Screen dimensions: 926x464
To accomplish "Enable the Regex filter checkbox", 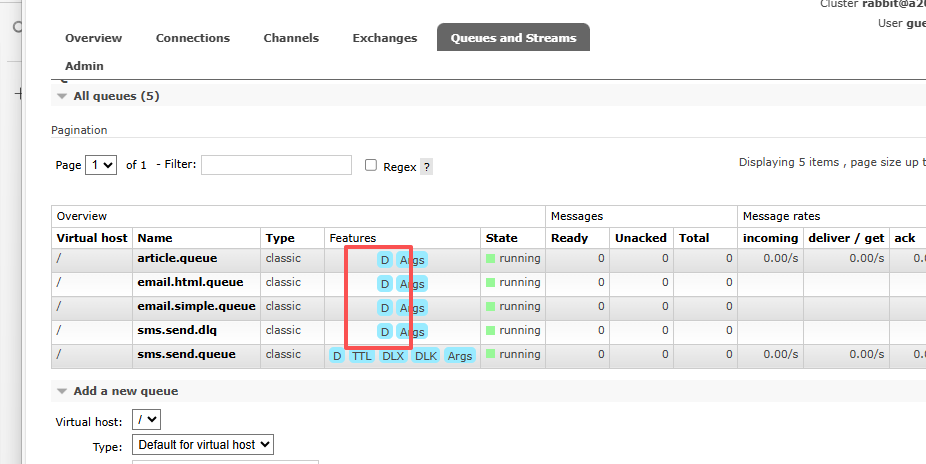I will pos(371,166).
